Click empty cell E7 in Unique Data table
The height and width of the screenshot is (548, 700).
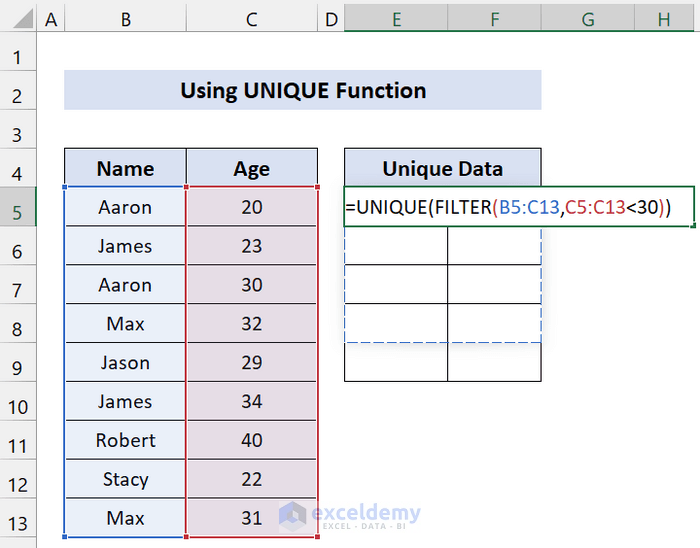click(396, 285)
